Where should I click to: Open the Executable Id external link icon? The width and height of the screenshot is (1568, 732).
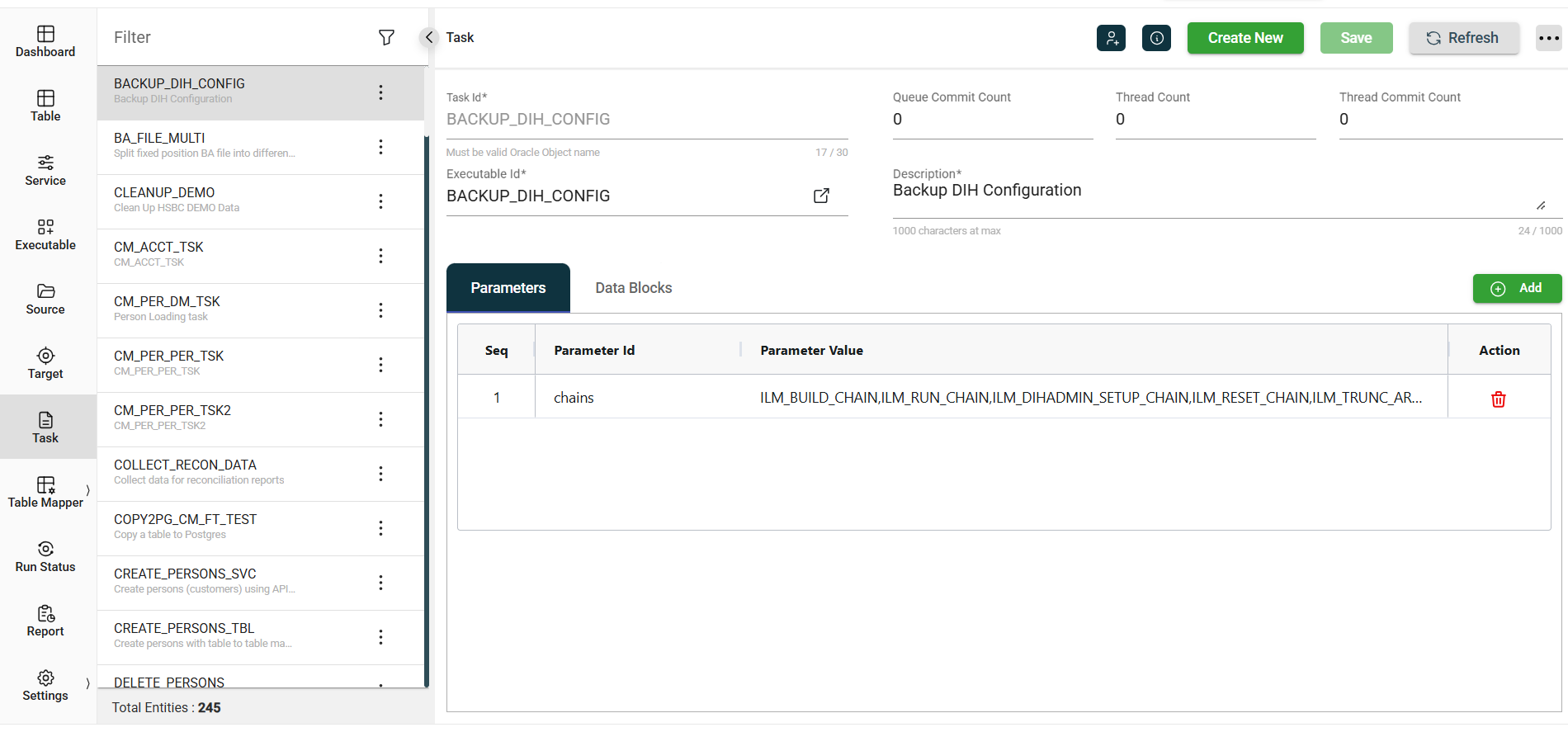[821, 196]
